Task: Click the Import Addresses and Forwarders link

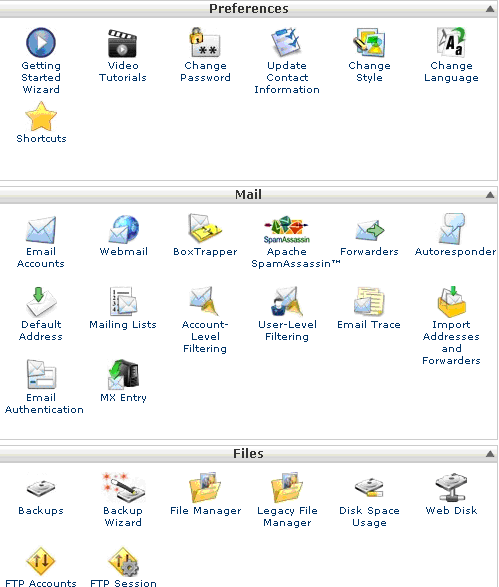Action: click(x=451, y=343)
